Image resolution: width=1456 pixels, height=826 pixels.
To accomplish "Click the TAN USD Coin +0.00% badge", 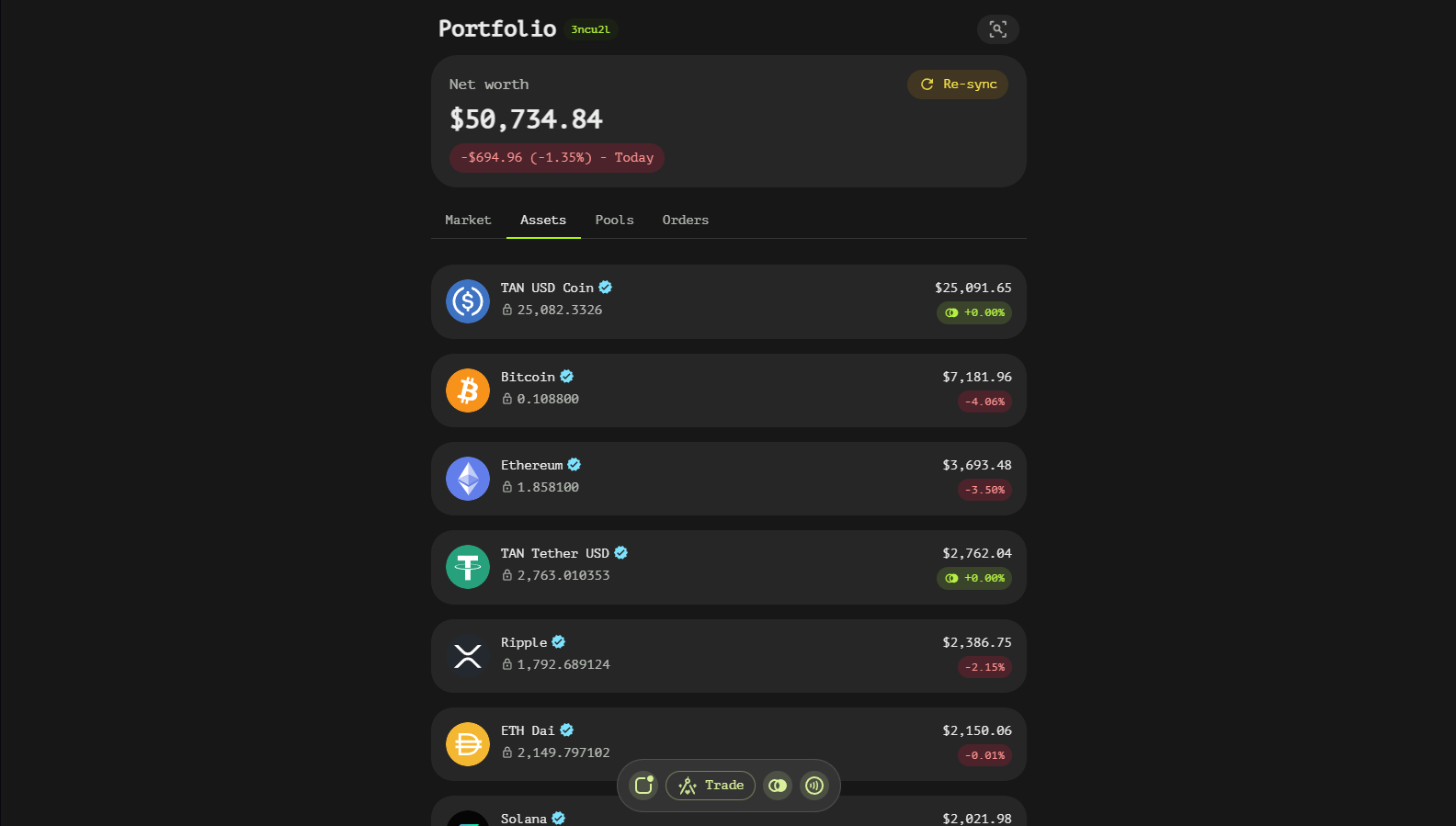I will click(x=974, y=313).
